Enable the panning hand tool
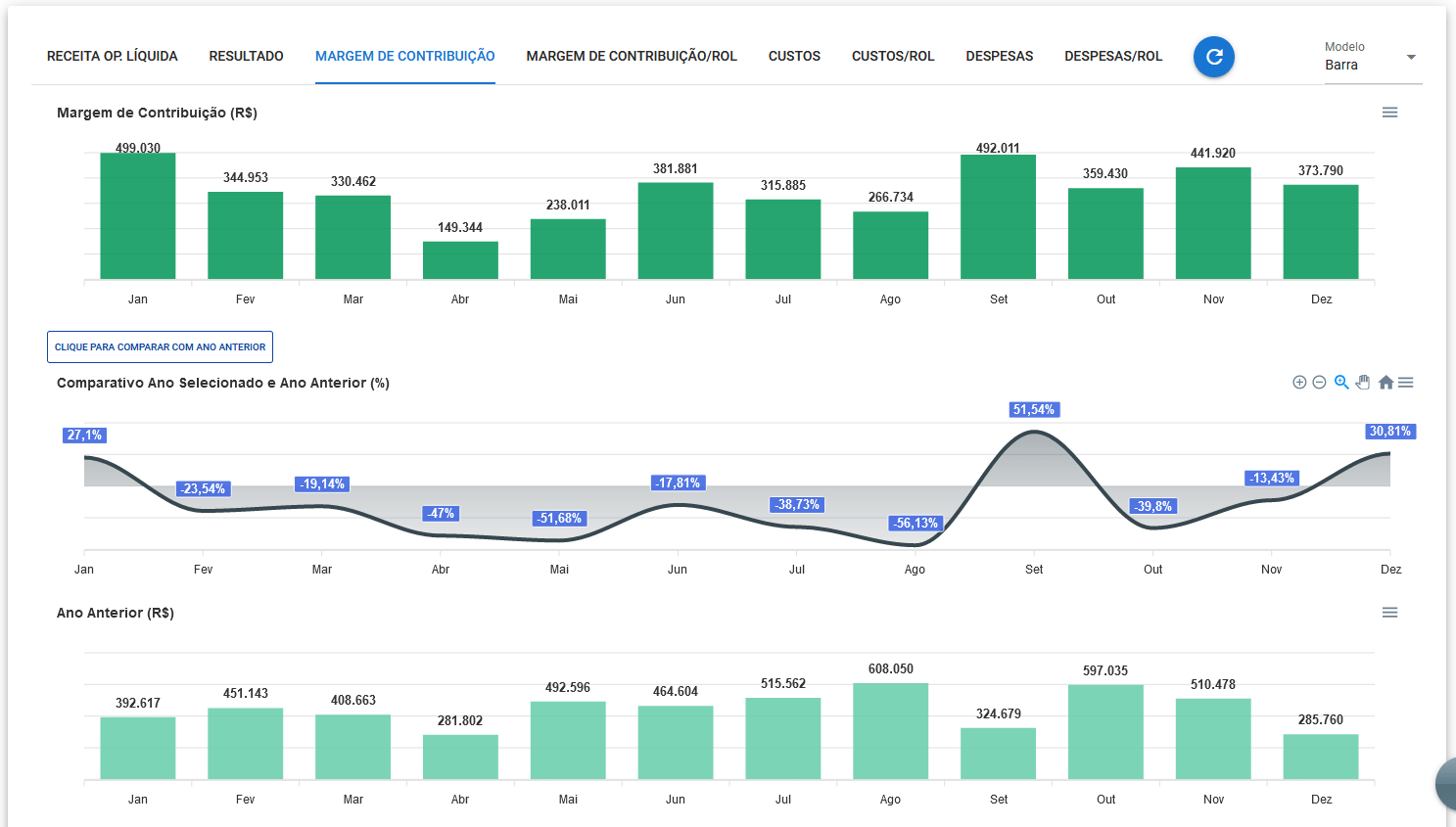 [1363, 383]
